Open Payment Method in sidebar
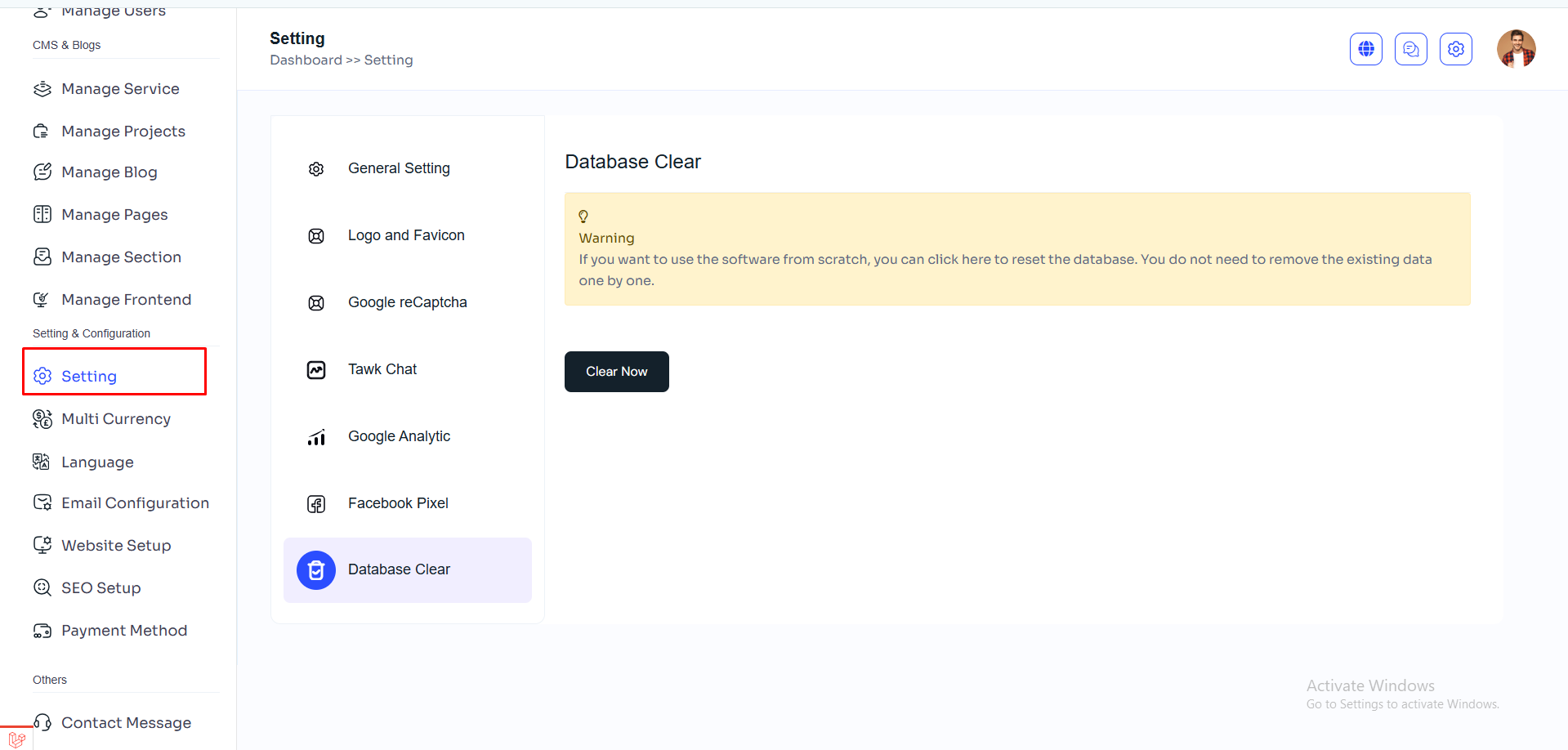This screenshot has height=750, width=1568. (124, 631)
